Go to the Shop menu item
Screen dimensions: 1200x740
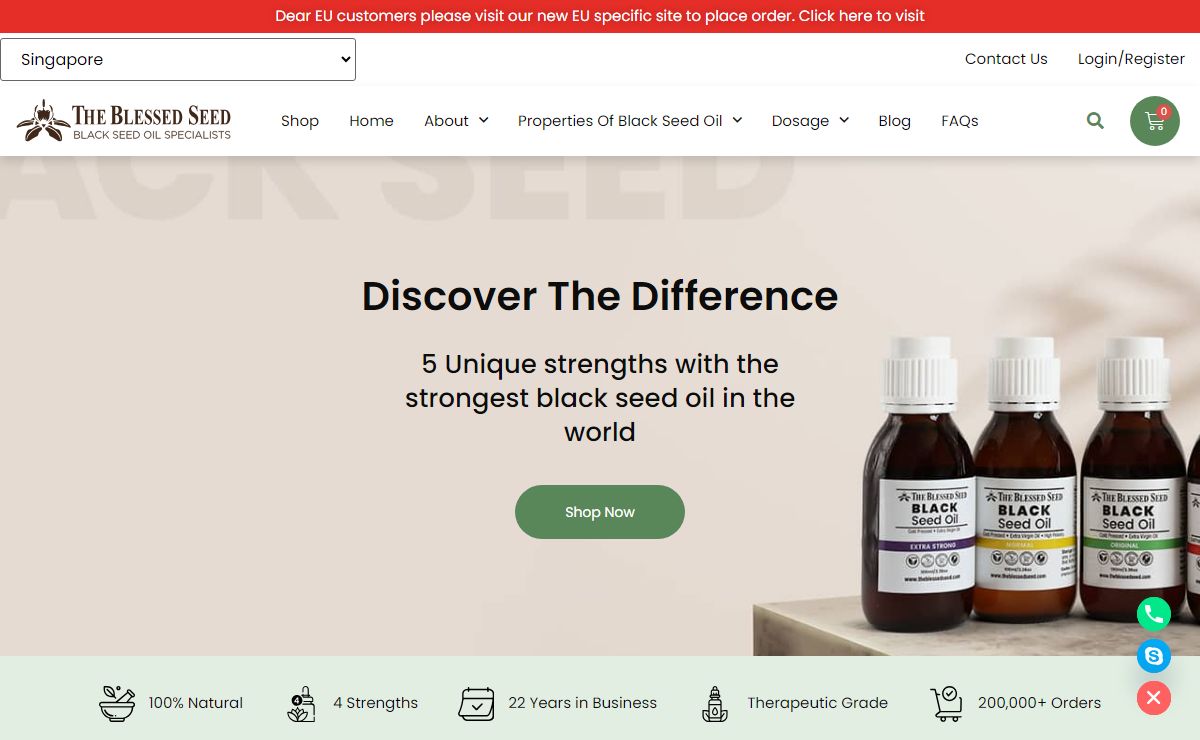(x=300, y=121)
